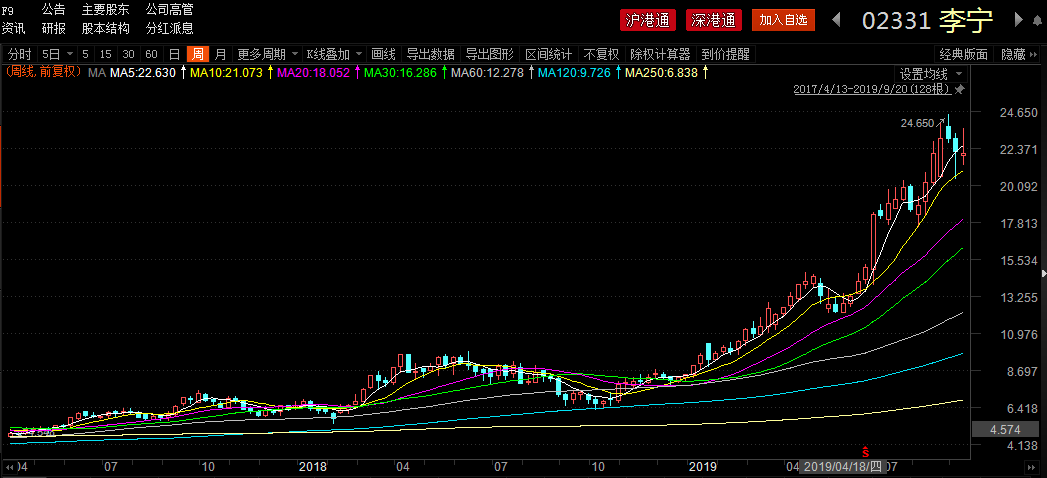This screenshot has width=1047, height=478.
Task: Click the MA60:12.278 label
Action: (487, 73)
